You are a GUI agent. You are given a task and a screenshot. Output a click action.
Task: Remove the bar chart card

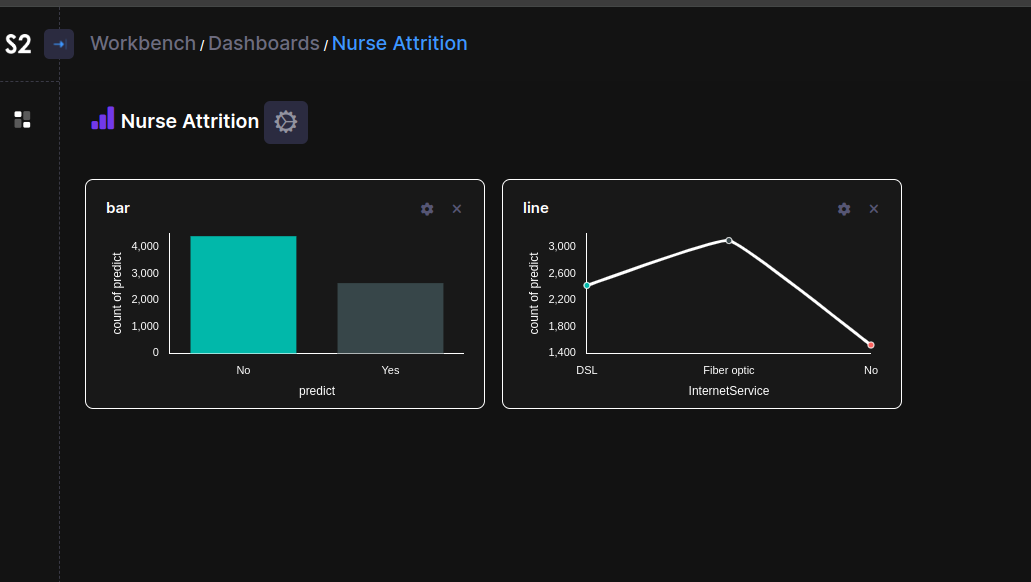pyautogui.click(x=457, y=209)
